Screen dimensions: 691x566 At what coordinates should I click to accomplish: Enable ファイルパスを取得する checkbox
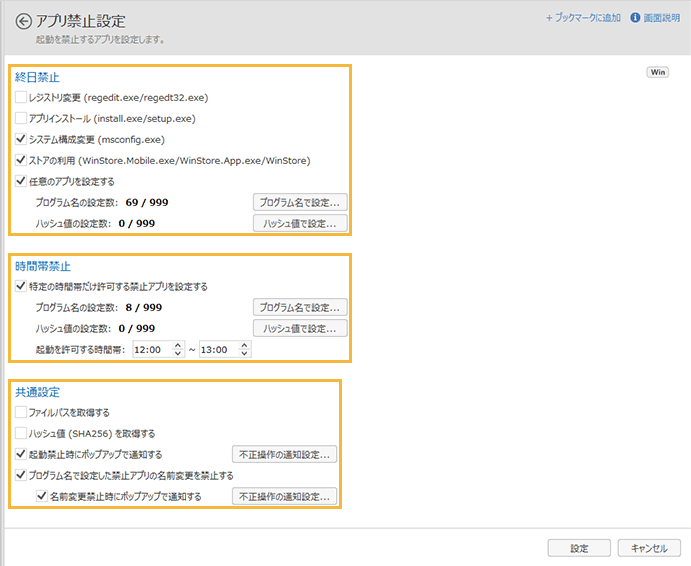[21, 412]
